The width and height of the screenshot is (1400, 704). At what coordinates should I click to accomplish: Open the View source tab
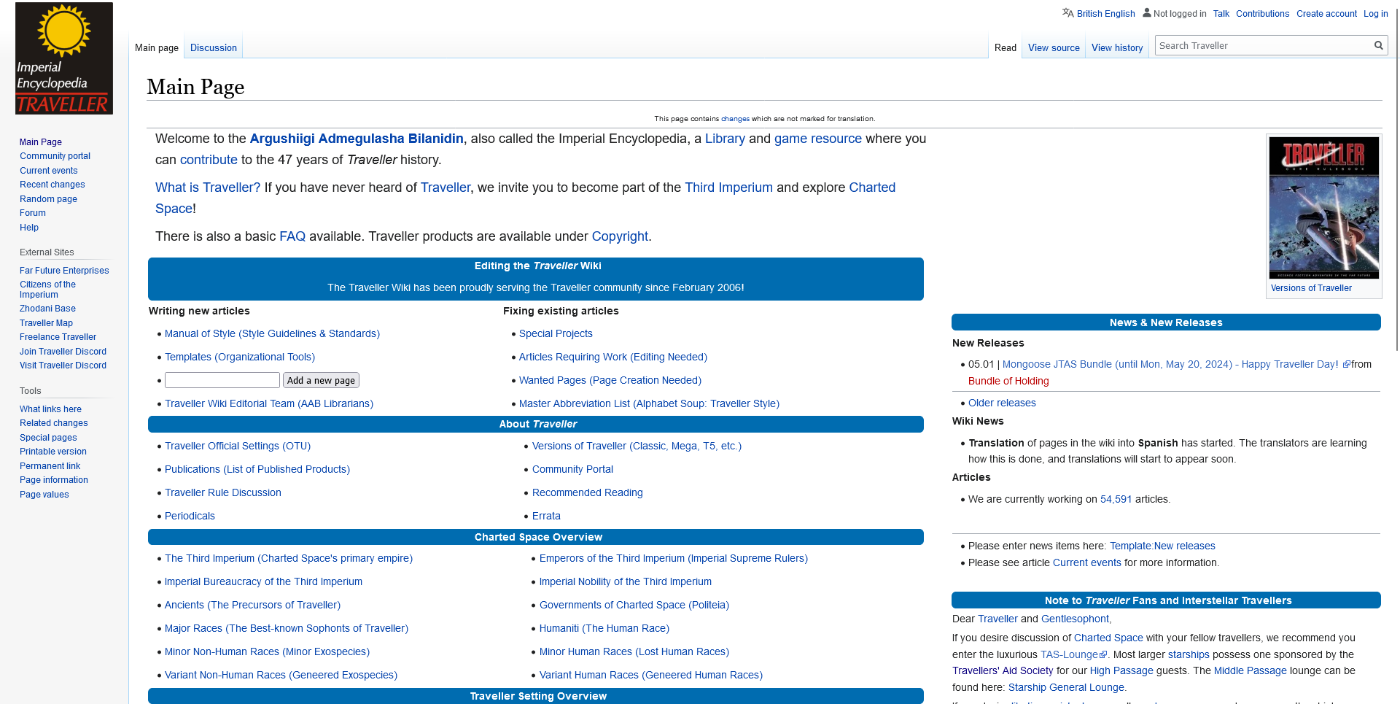[1053, 48]
